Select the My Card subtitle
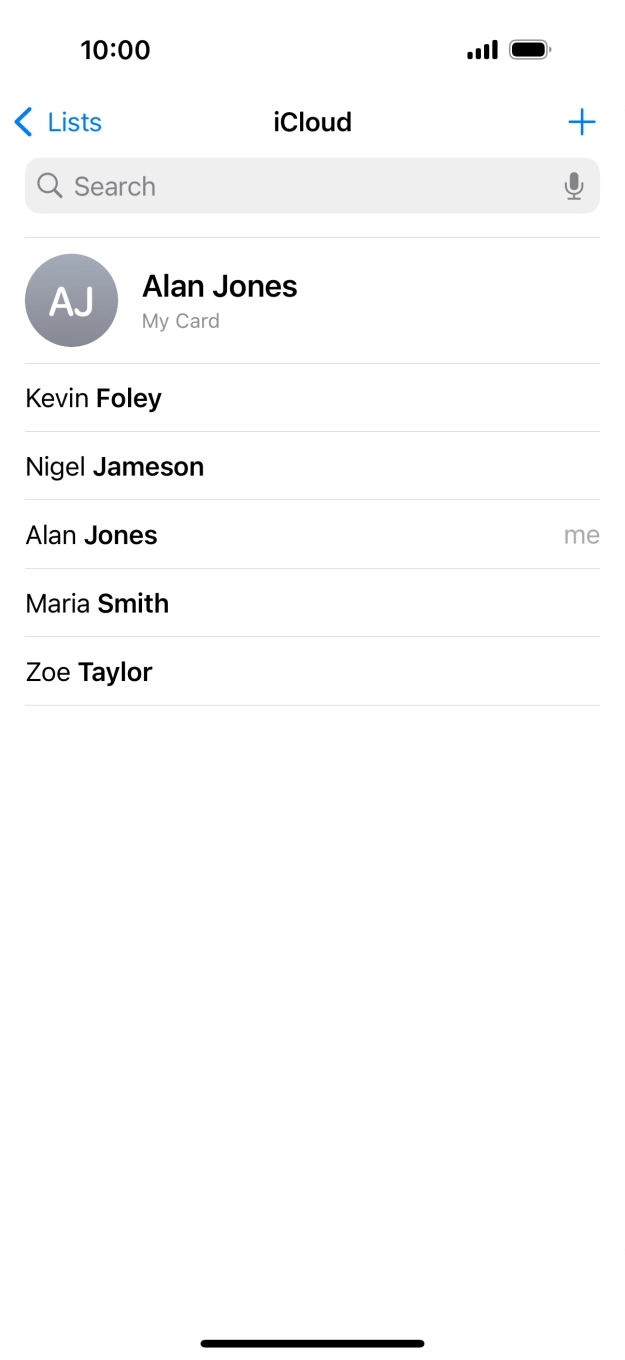Image resolution: width=625 pixels, height=1360 pixels. tap(181, 322)
